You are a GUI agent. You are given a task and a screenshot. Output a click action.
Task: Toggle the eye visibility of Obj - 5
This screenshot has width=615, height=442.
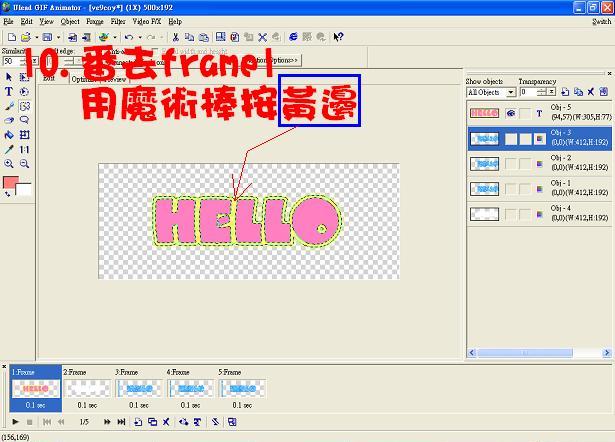point(511,114)
